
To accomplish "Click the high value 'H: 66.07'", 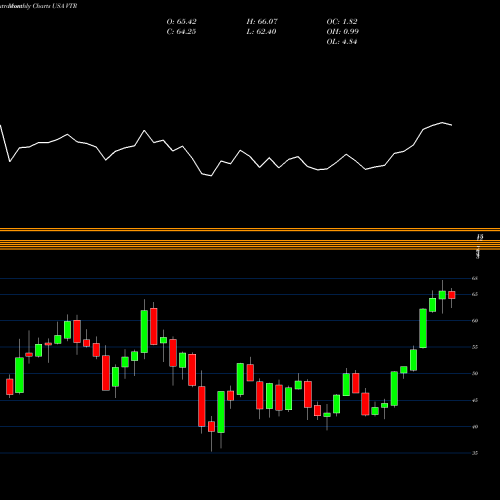I will (262, 22).
